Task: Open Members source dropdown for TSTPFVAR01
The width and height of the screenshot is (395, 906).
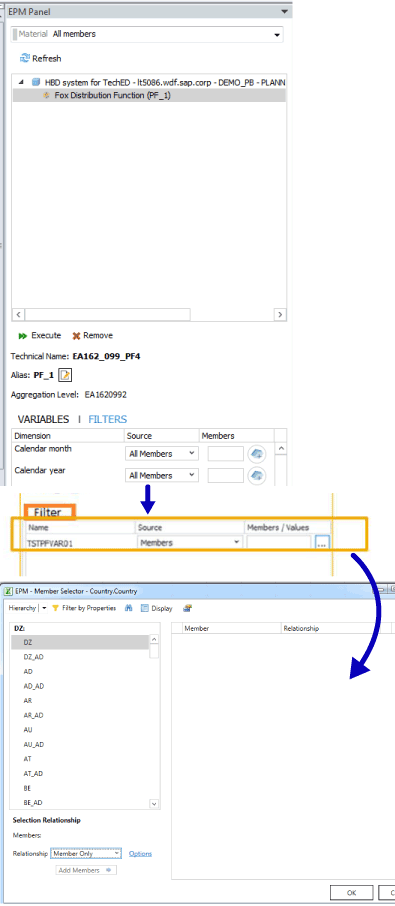Action: coord(190,542)
